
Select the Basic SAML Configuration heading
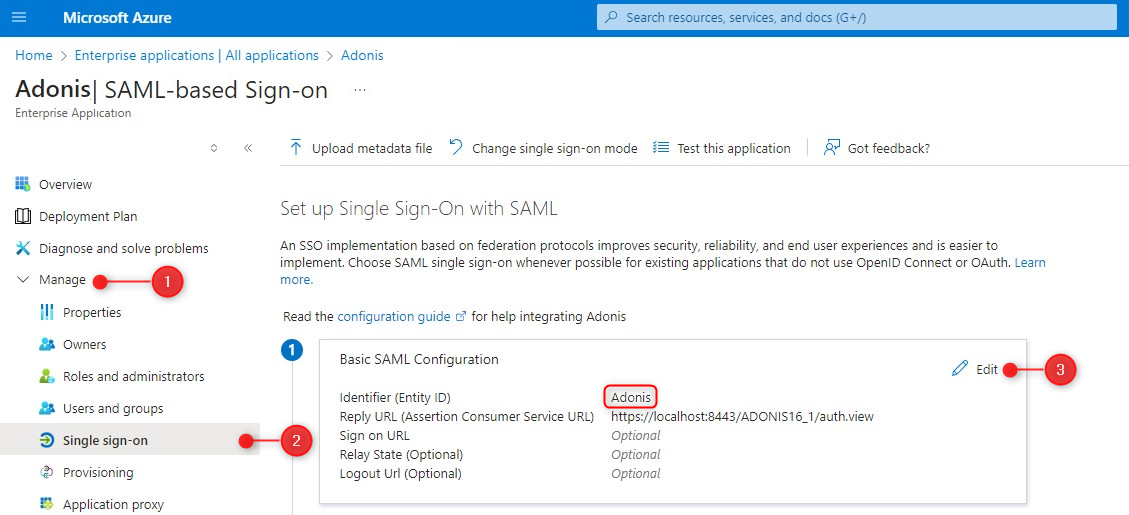tap(418, 359)
